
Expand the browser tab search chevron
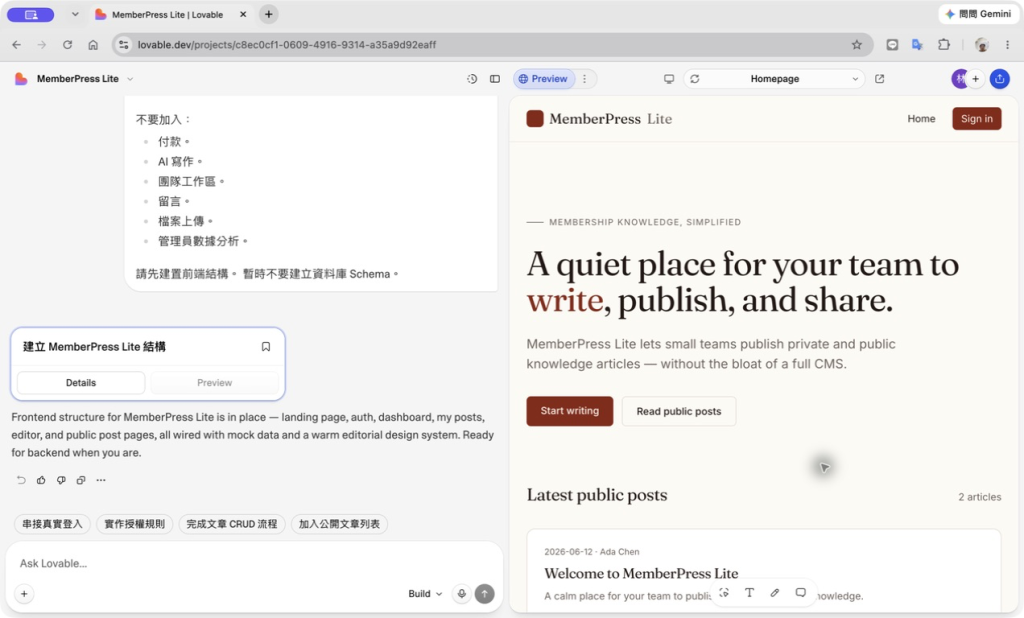[x=75, y=14]
